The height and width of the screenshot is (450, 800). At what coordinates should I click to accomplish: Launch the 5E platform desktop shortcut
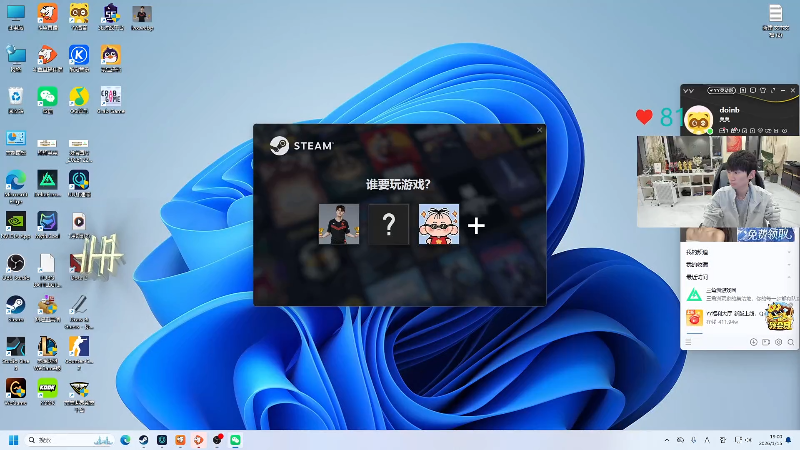pyautogui.click(x=111, y=17)
